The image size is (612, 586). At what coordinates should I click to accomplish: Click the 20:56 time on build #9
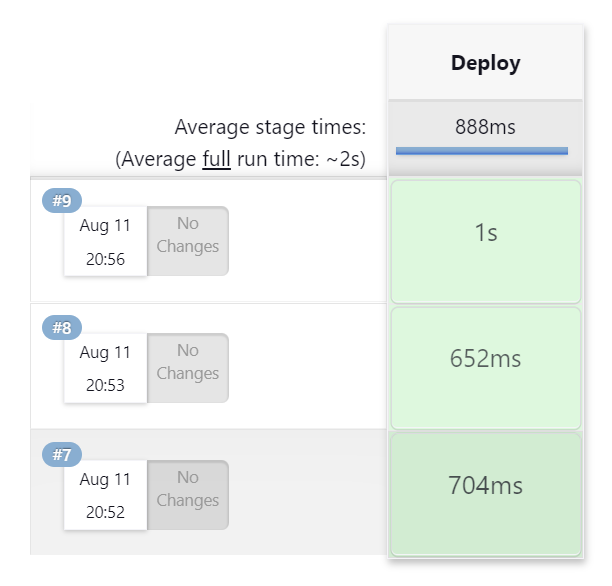pos(105,259)
